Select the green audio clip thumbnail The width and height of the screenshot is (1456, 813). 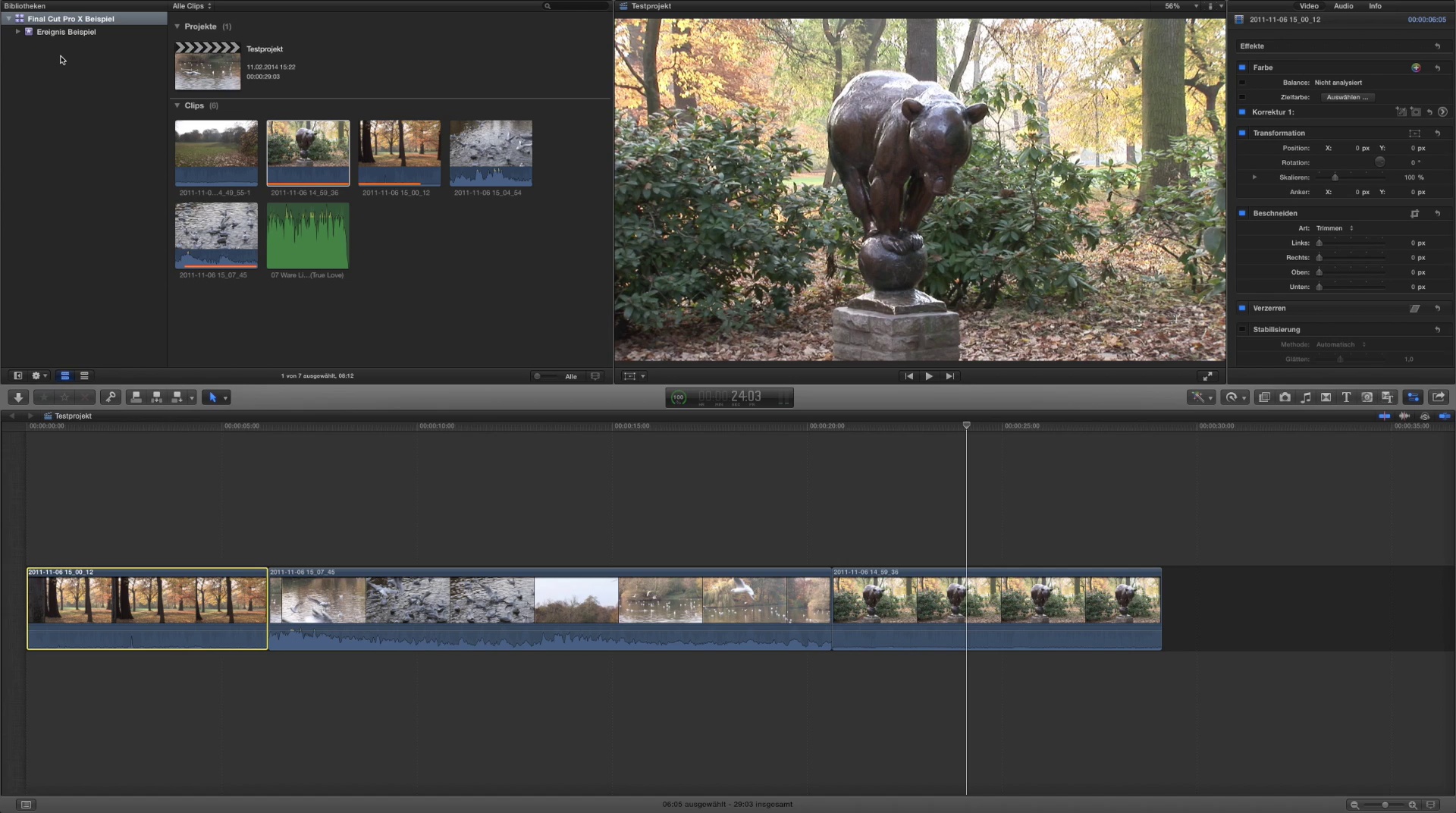coord(308,235)
